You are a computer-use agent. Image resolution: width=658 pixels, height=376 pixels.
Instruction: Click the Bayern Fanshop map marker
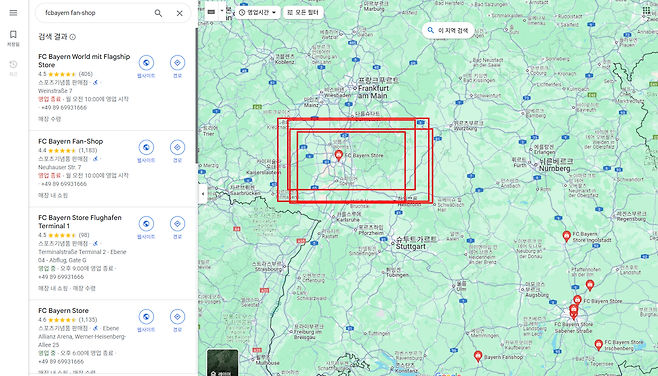click(478, 356)
